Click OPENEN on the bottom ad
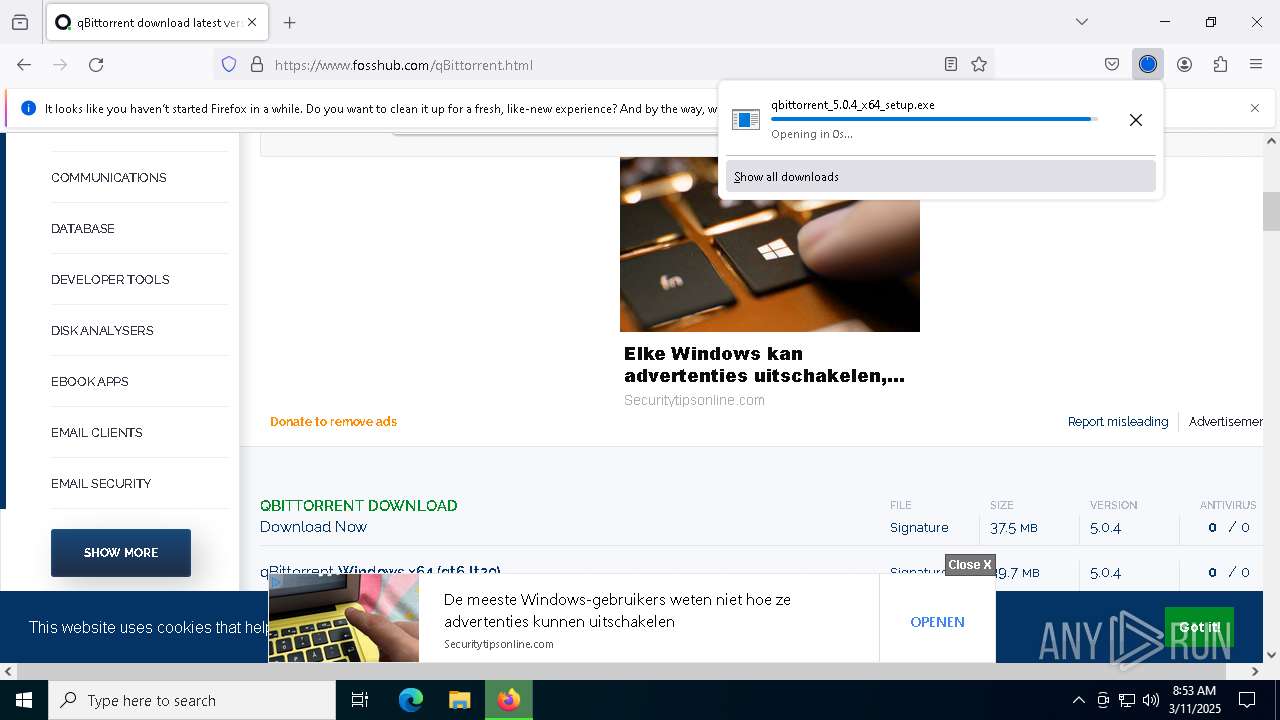The height and width of the screenshot is (720, 1280). 937,622
